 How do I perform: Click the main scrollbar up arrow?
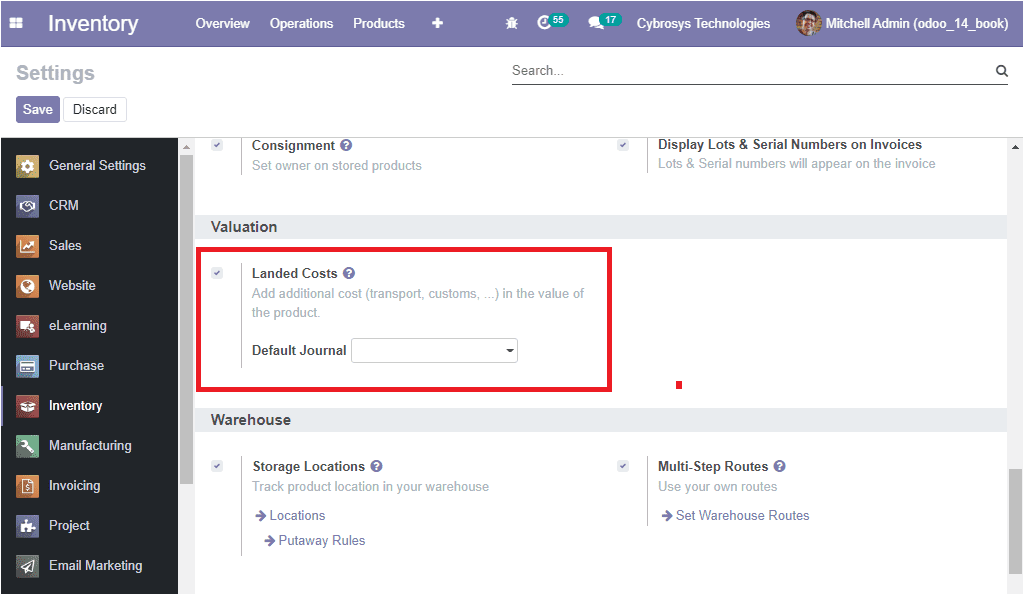[1016, 147]
